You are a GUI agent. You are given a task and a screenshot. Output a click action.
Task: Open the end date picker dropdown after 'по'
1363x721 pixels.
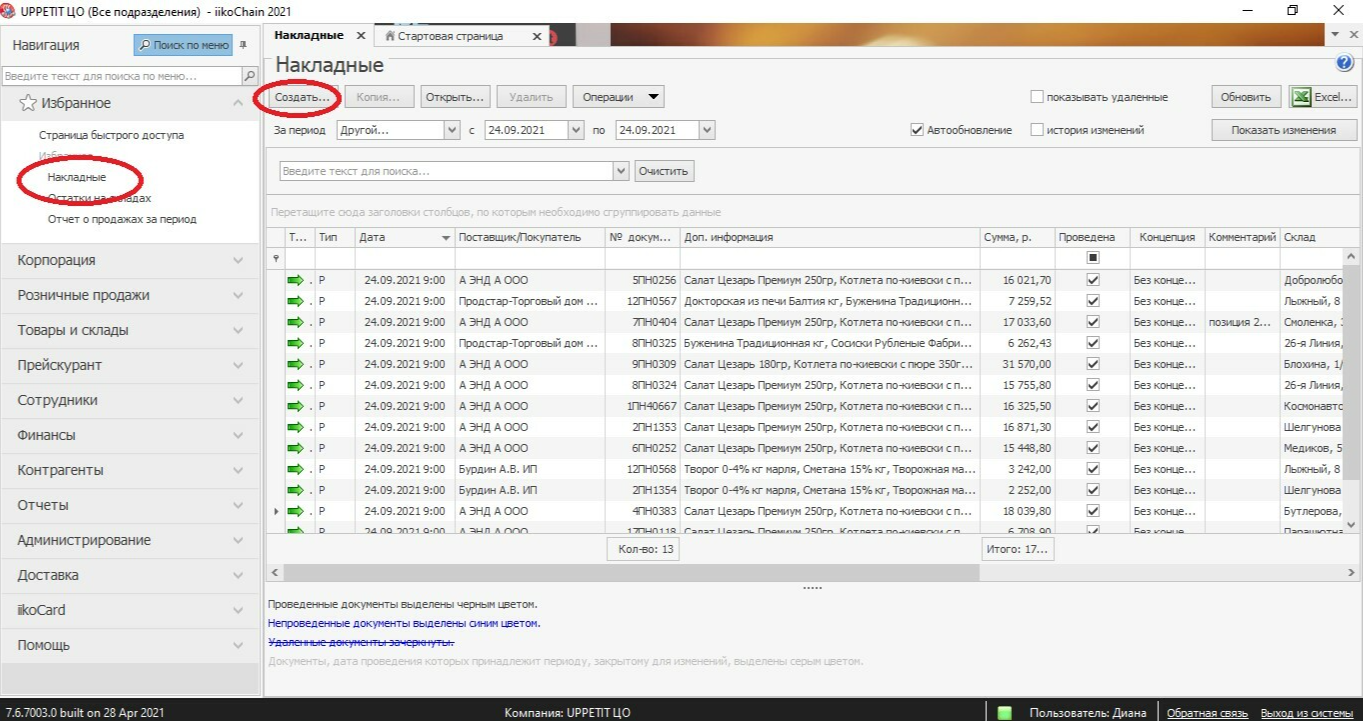click(x=707, y=130)
